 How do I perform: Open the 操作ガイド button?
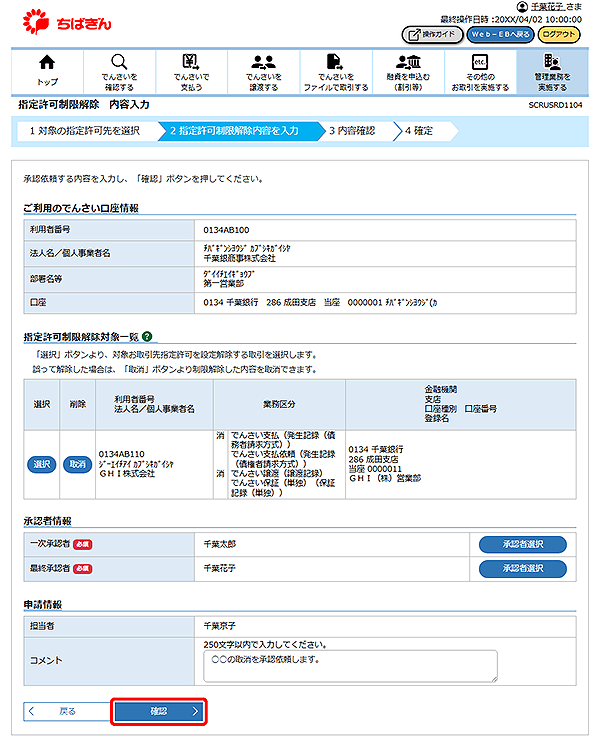coord(432,34)
